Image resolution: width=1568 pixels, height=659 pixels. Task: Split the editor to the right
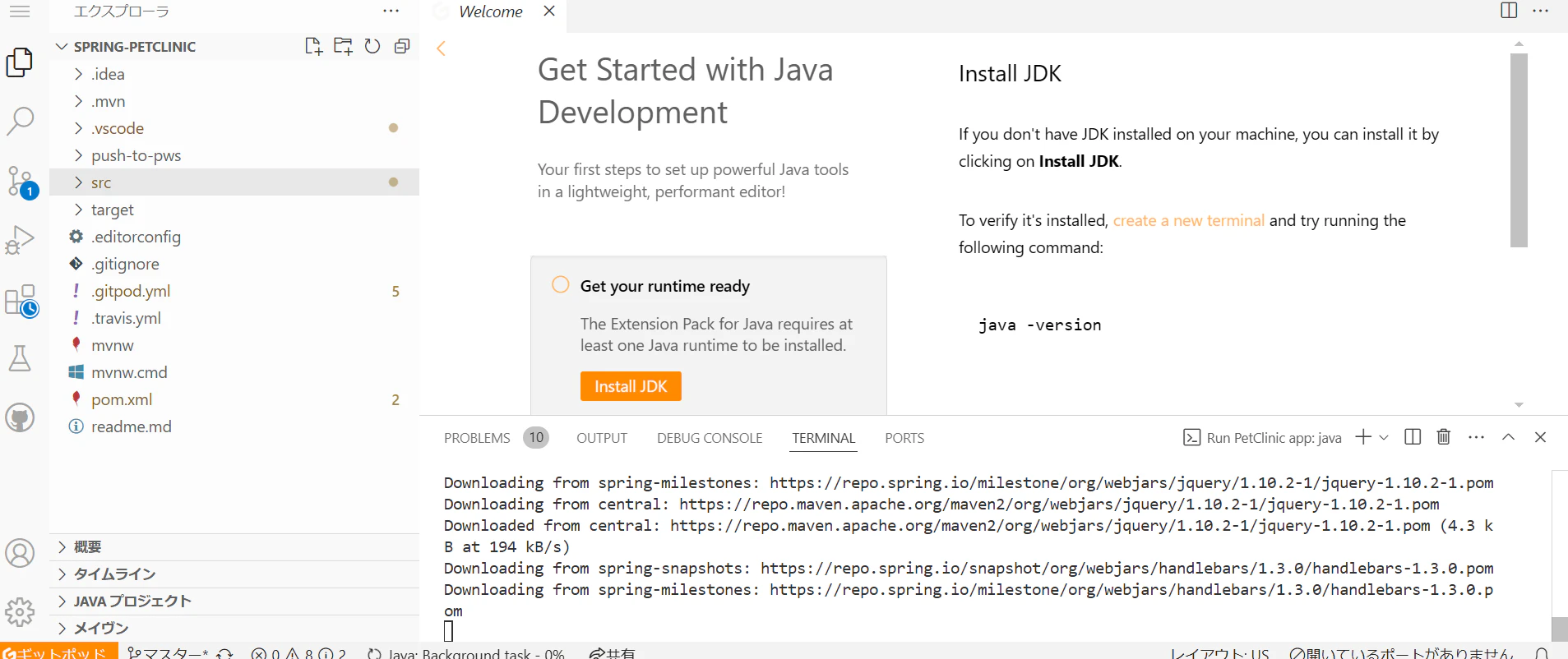coord(1509,11)
